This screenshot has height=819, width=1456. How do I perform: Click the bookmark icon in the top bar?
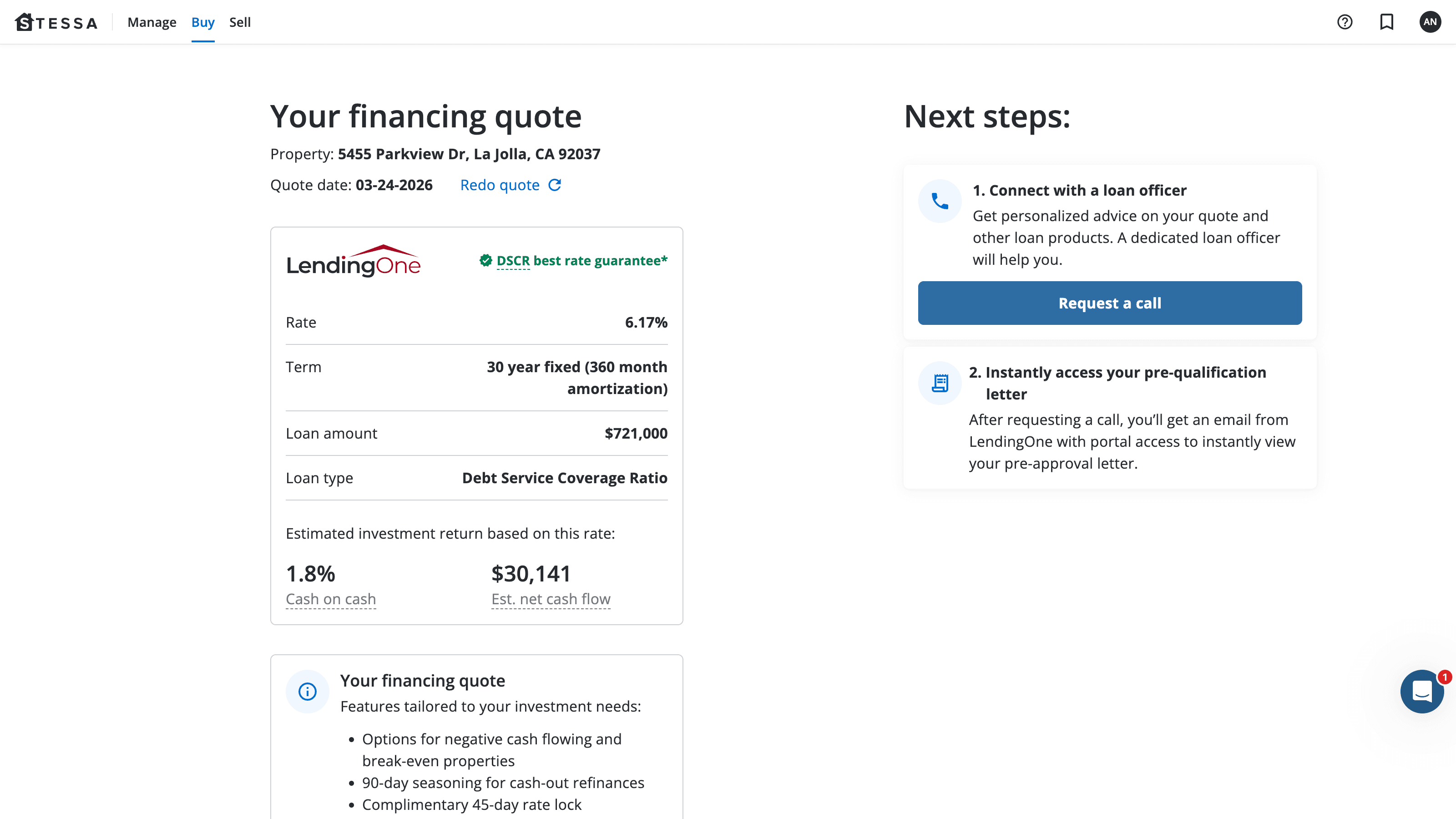(x=1388, y=22)
